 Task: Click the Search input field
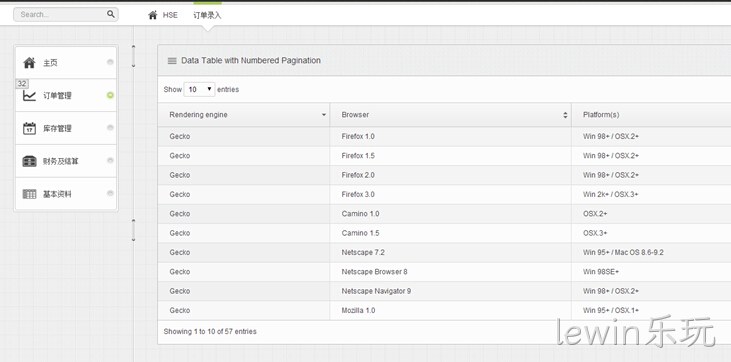pyautogui.click(x=66, y=14)
